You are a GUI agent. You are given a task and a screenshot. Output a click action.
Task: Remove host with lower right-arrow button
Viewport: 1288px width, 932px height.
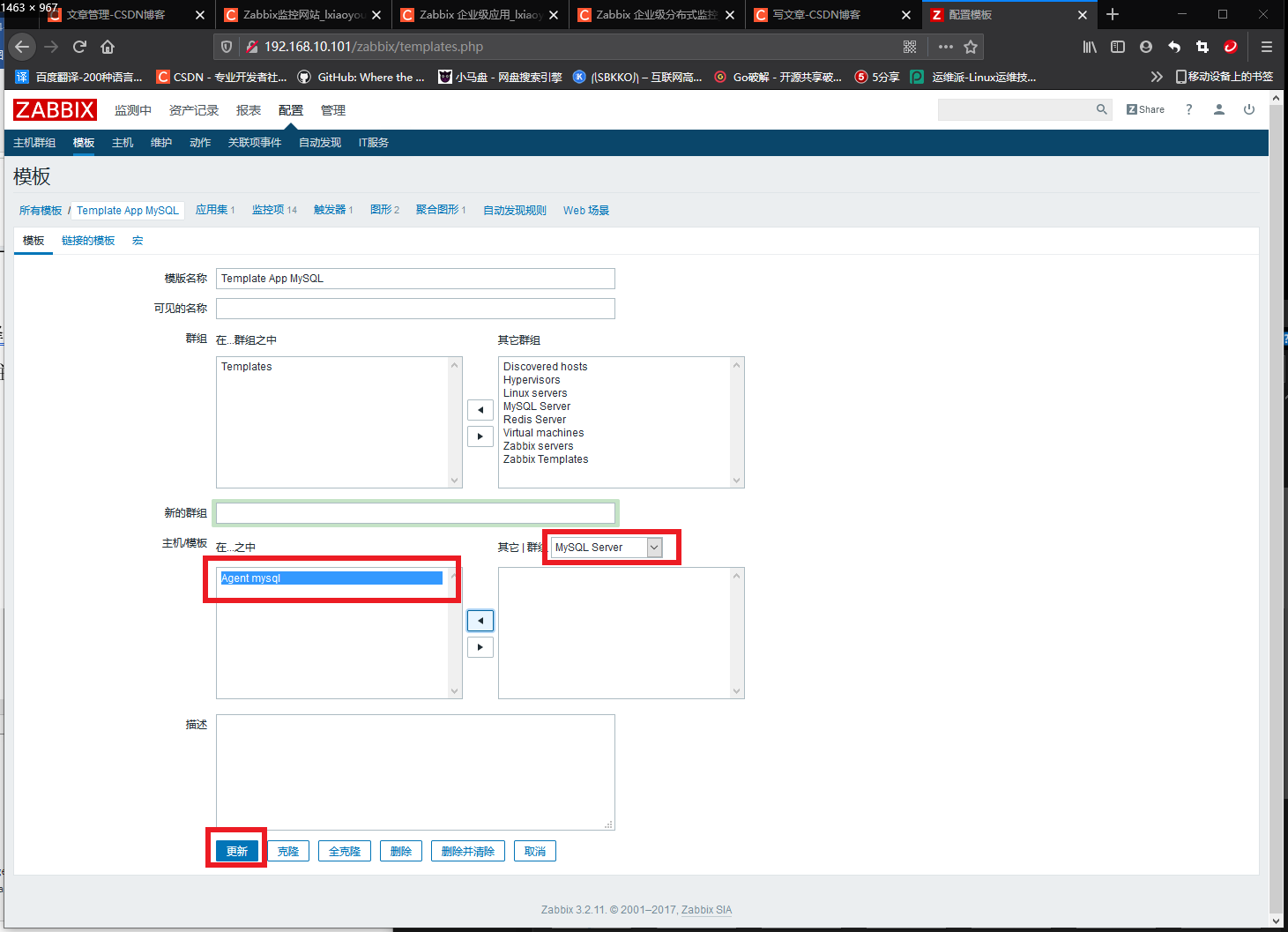coord(480,647)
